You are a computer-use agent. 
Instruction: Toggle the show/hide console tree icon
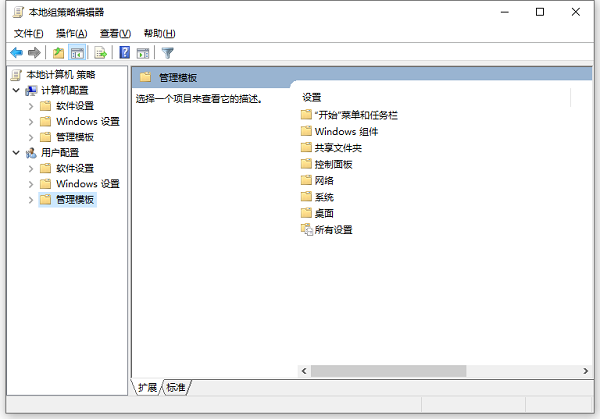pyautogui.click(x=76, y=52)
